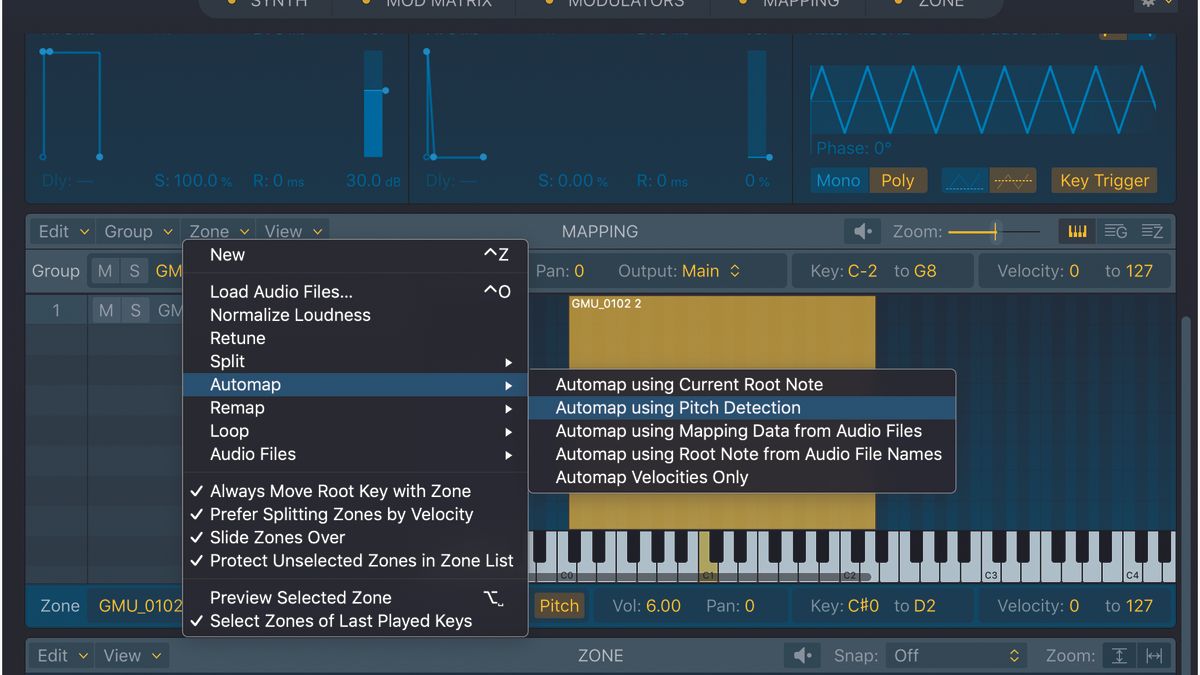The width and height of the screenshot is (1200, 675).
Task: Click the Zoom slider handle
Action: pyautogui.click(x=993, y=231)
